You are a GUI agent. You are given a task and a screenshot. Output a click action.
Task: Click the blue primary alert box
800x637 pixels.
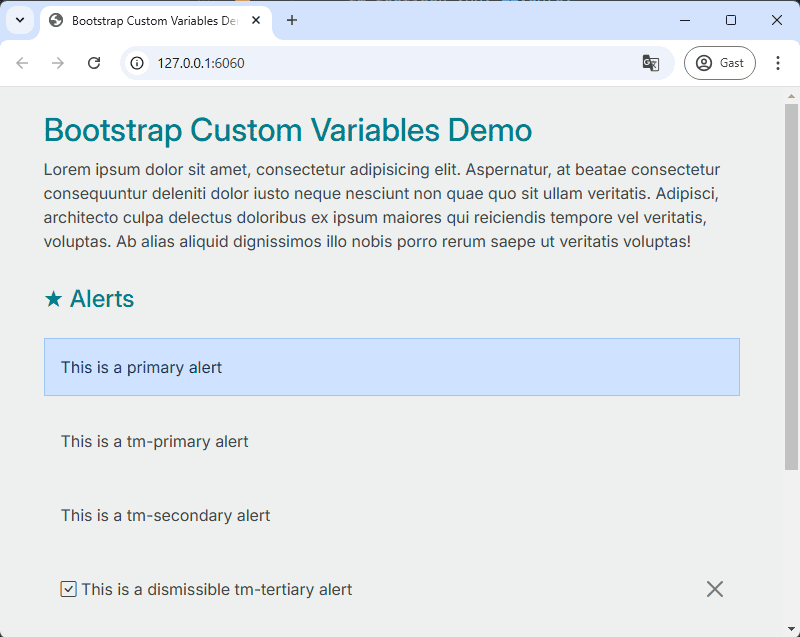pyautogui.click(x=392, y=367)
